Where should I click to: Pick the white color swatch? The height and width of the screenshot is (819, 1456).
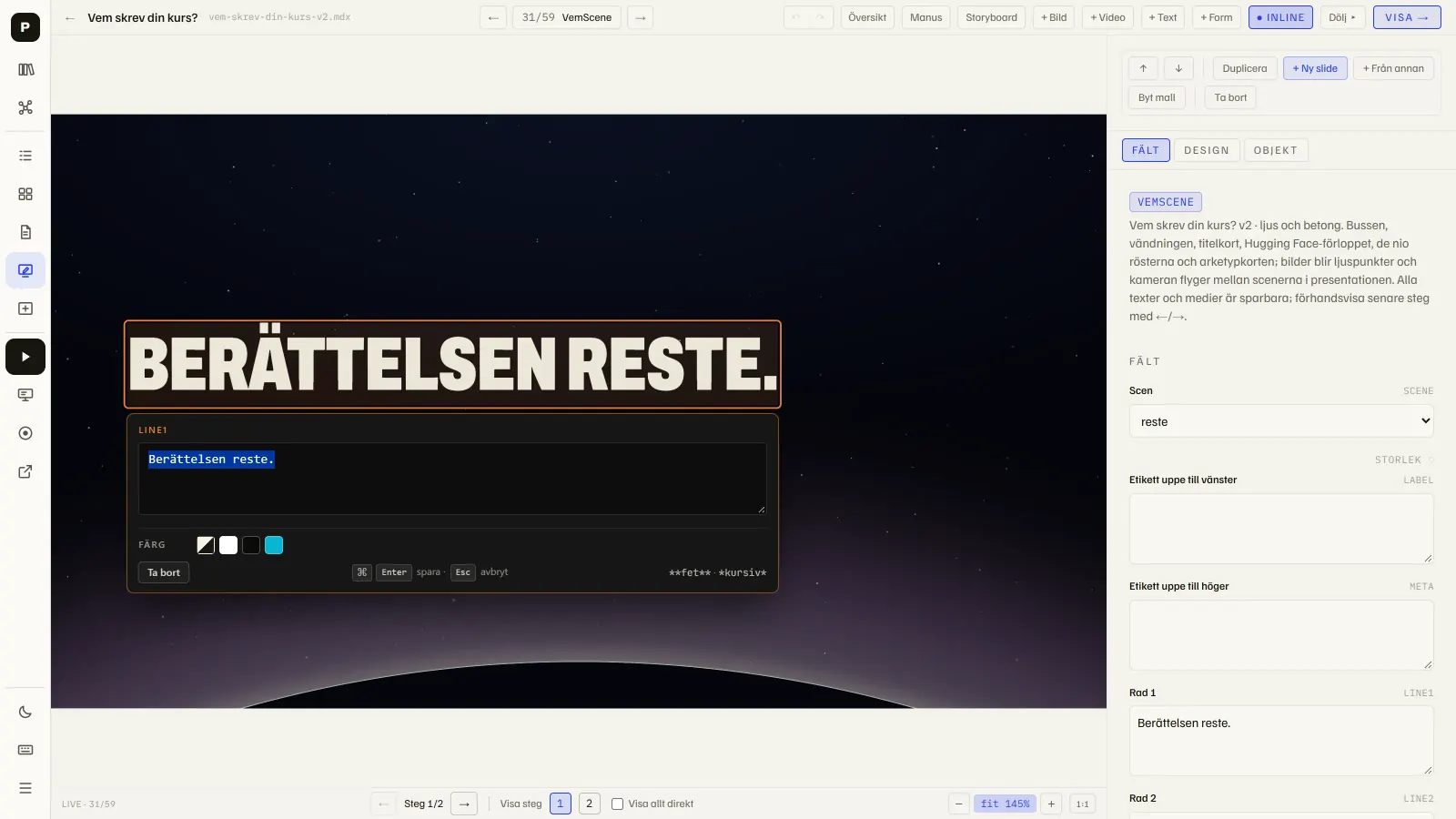tap(228, 545)
